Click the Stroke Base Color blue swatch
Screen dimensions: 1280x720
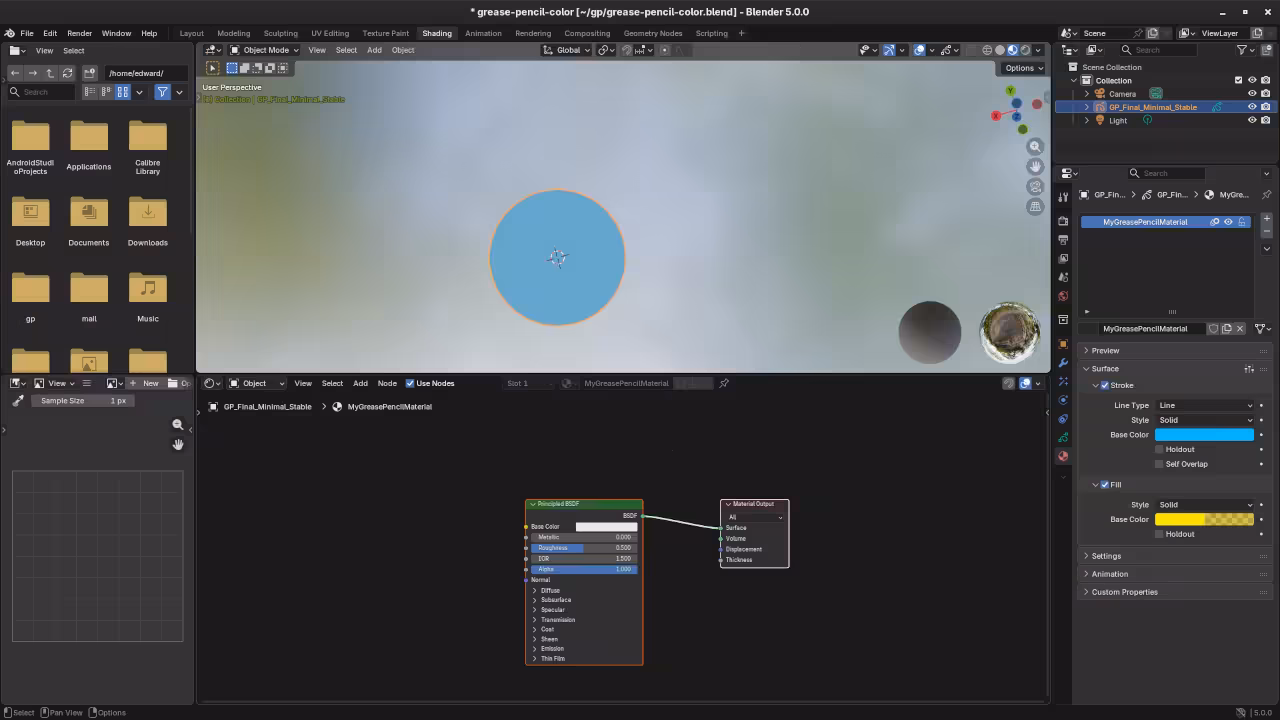tap(1204, 435)
